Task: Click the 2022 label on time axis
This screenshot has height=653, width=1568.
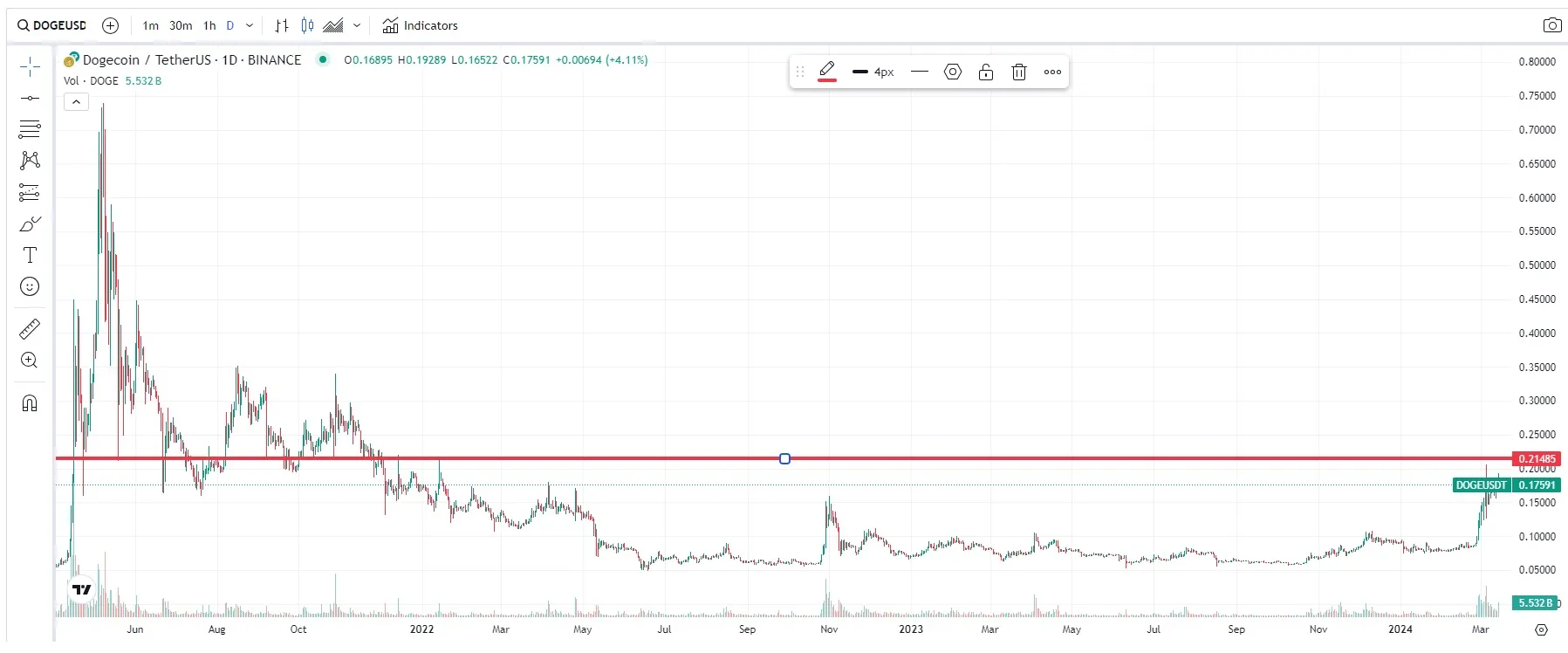Action: [x=421, y=629]
